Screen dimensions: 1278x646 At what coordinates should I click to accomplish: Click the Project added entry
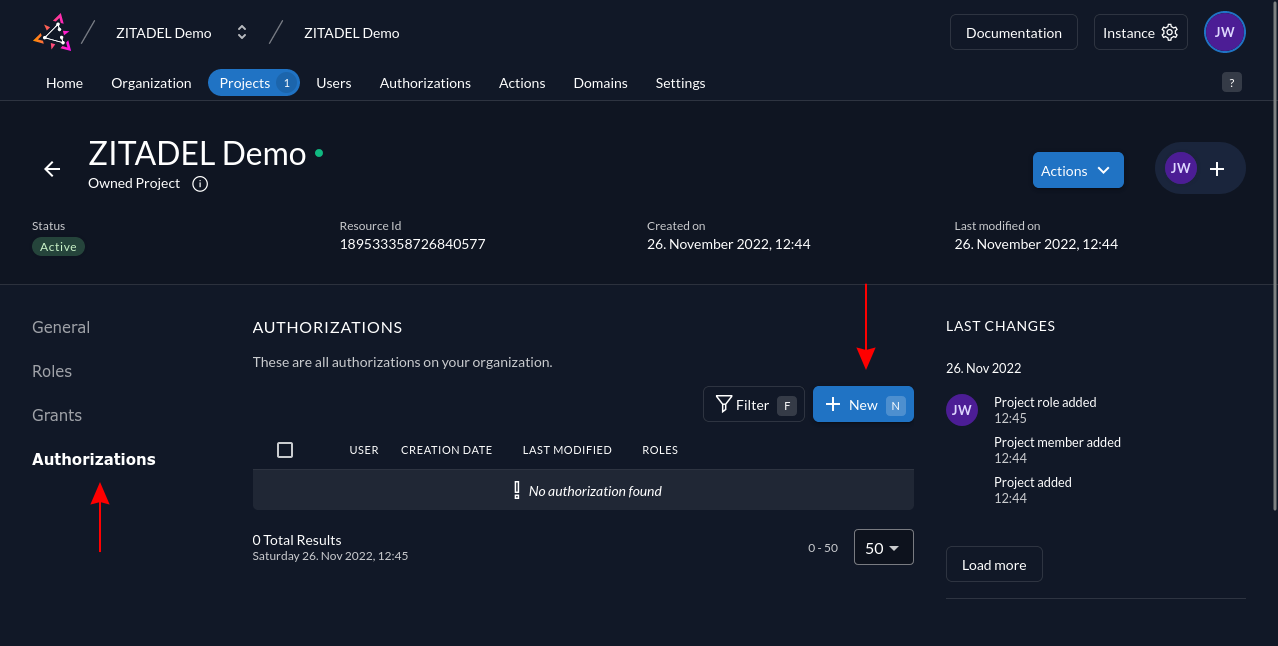(x=1033, y=490)
